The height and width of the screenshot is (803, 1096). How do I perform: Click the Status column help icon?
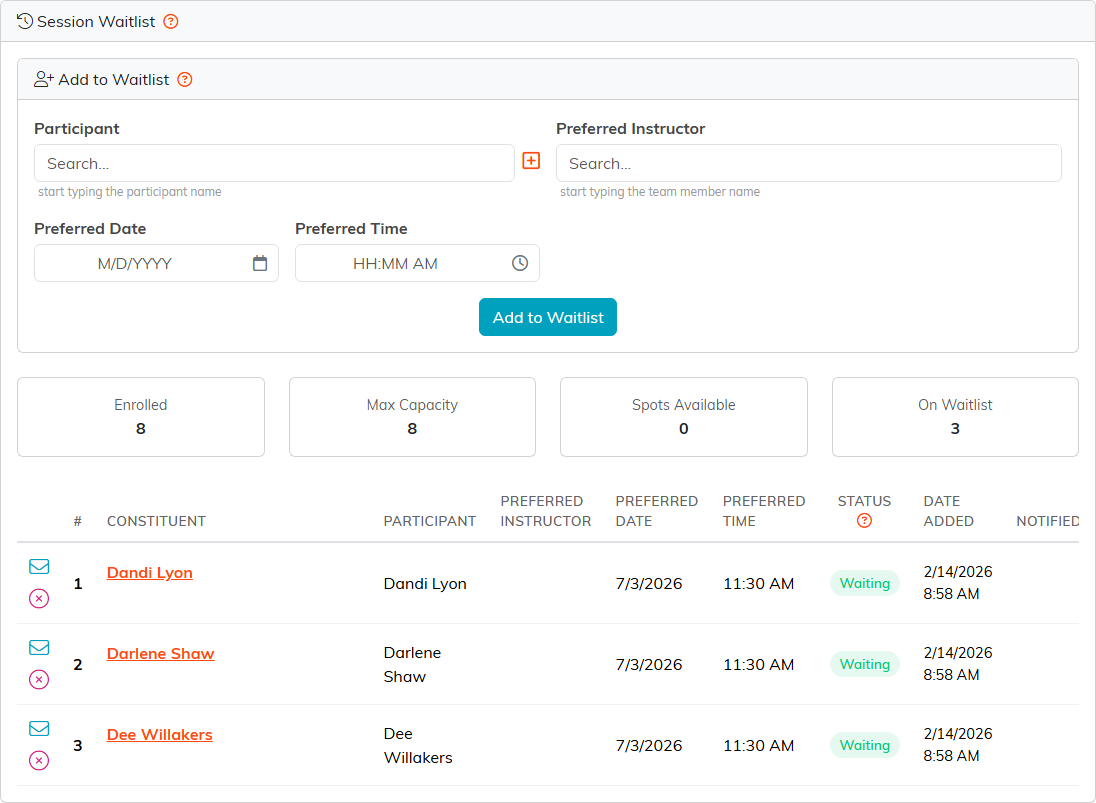coord(865,521)
